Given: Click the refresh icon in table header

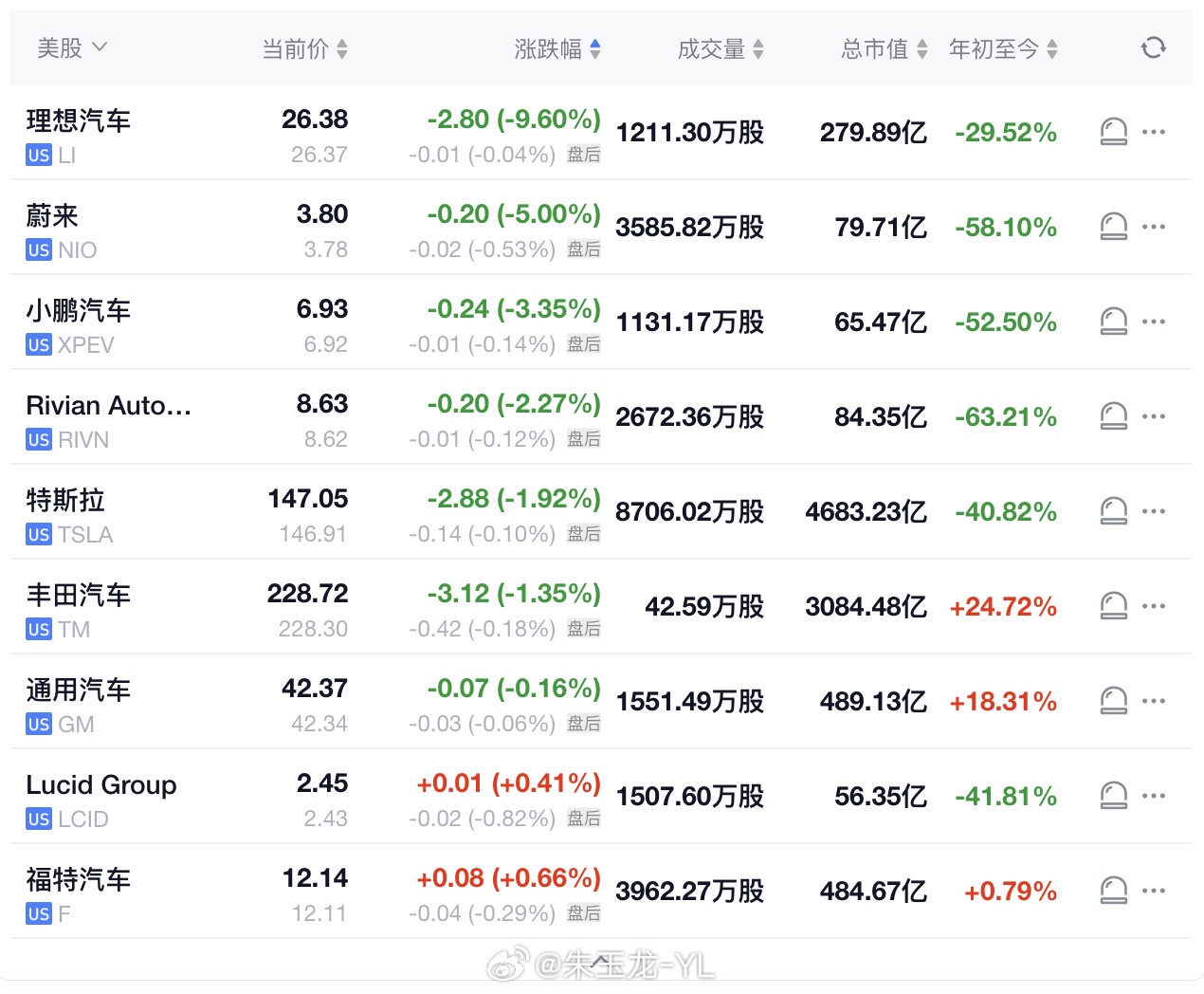Looking at the screenshot, I should tap(1153, 47).
